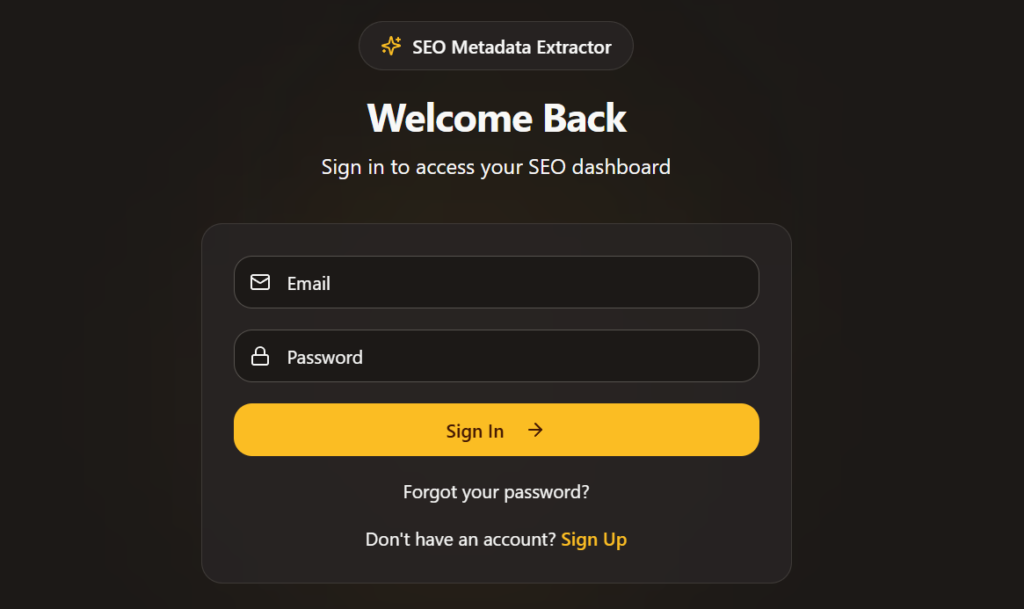The height and width of the screenshot is (609, 1024).
Task: Click the word "dashboard" in the subtitle
Action: coord(621,166)
